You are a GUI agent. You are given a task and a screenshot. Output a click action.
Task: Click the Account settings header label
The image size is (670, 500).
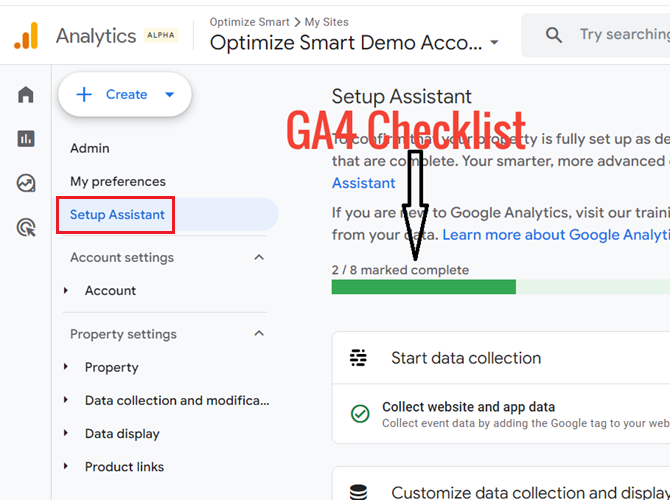(x=122, y=258)
